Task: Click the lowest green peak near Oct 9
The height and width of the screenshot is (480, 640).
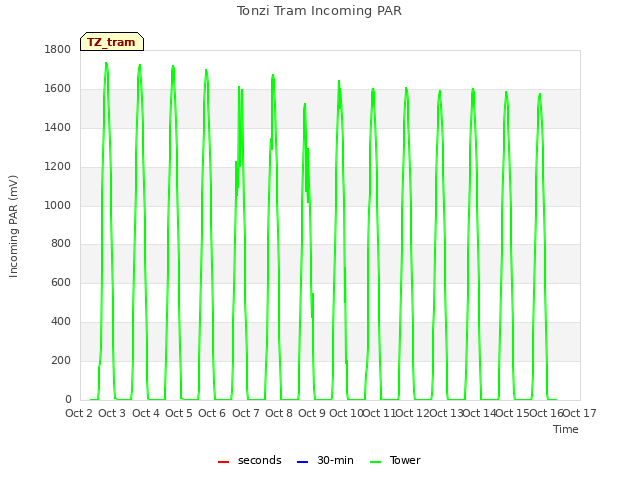Action: point(304,104)
